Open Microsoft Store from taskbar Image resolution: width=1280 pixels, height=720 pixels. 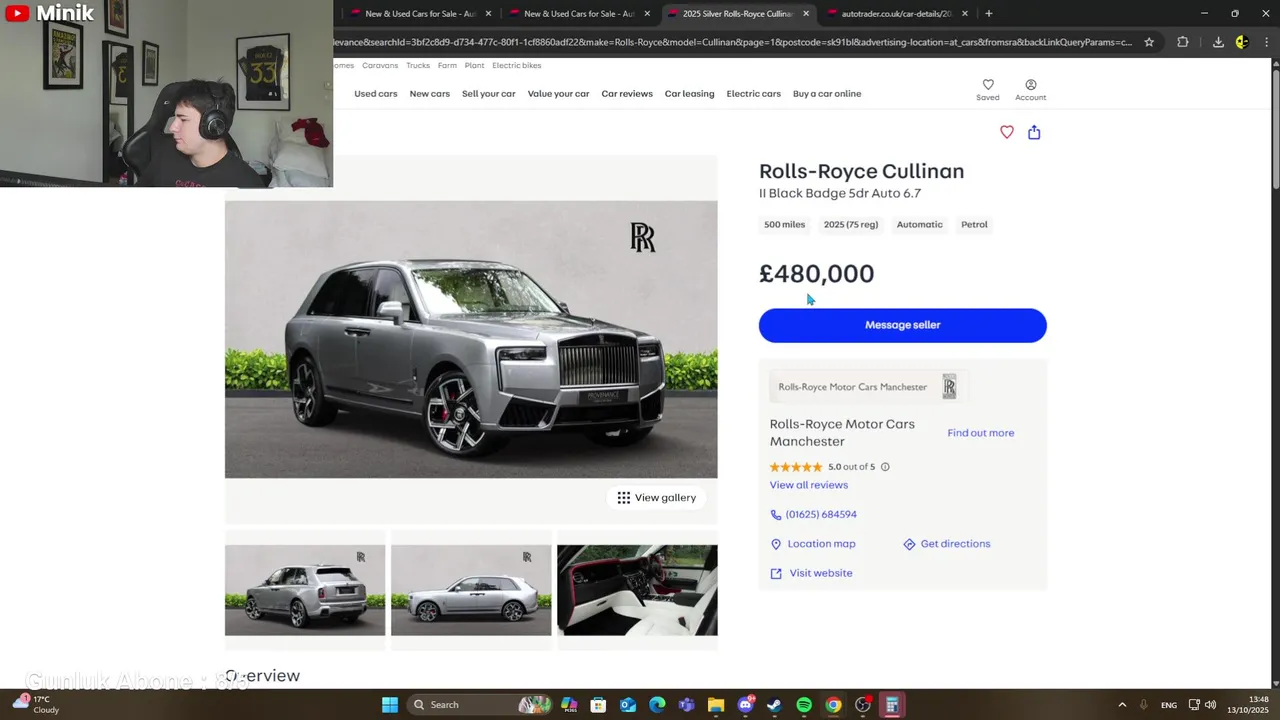pos(598,705)
